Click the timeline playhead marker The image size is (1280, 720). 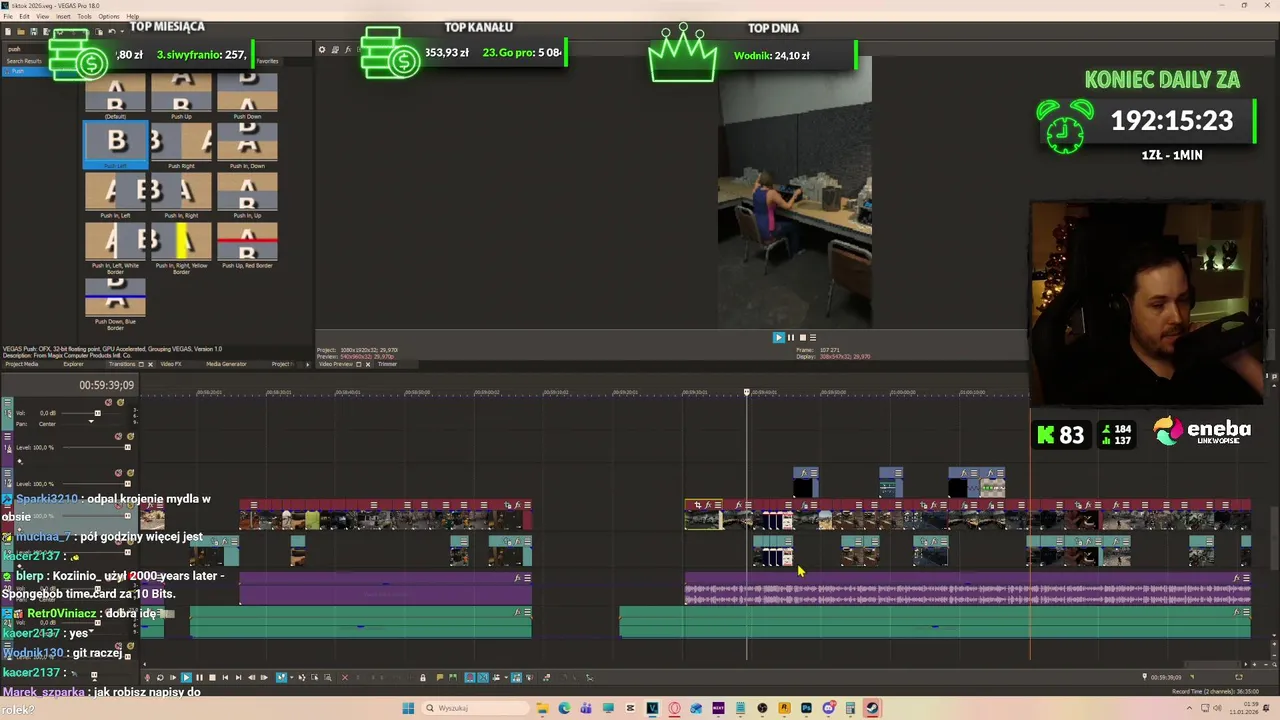[747, 391]
